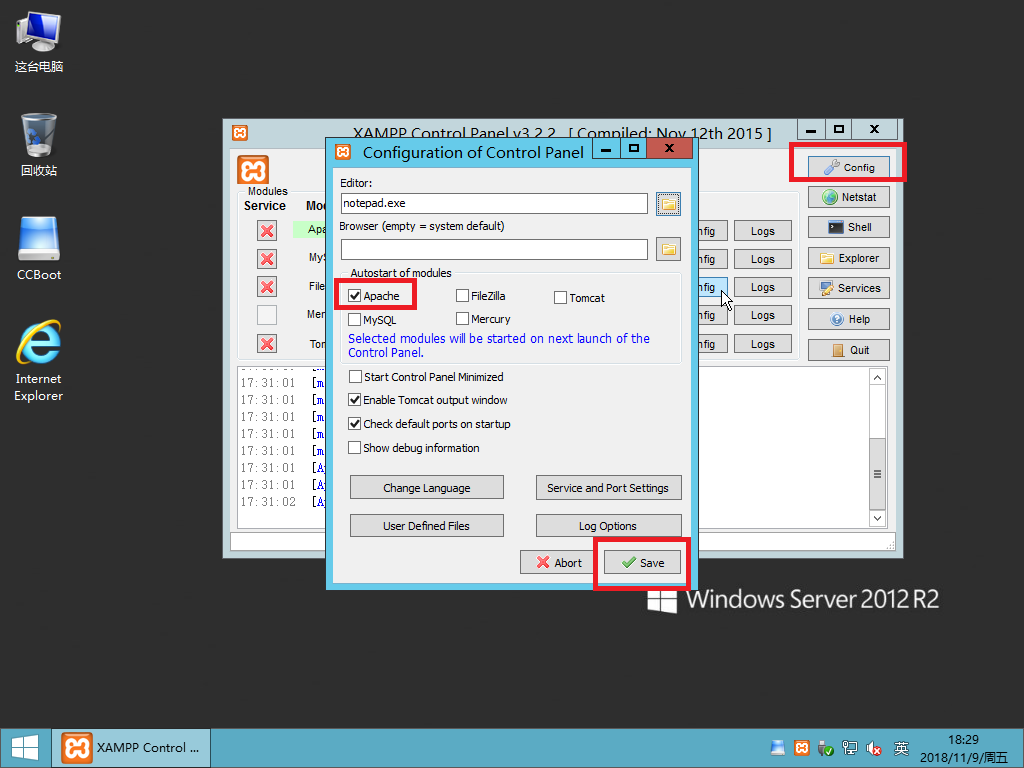Click the folder icon next to Editor field
Screen dimensions: 1024x768
coord(668,204)
